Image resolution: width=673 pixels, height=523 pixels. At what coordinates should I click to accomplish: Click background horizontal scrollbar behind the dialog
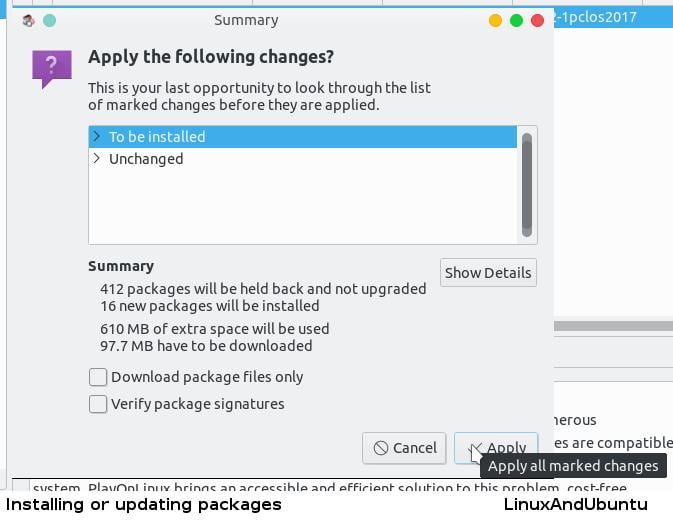pos(612,326)
